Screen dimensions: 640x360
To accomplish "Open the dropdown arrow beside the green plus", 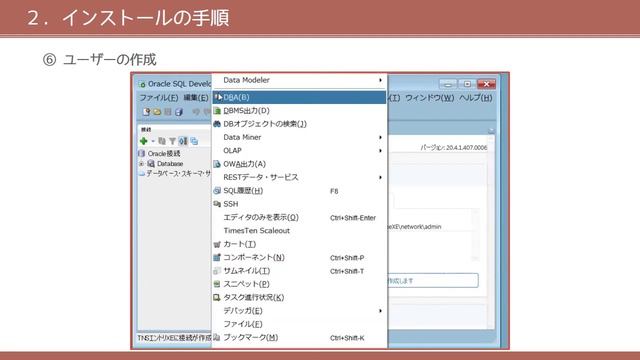I will [x=153, y=141].
